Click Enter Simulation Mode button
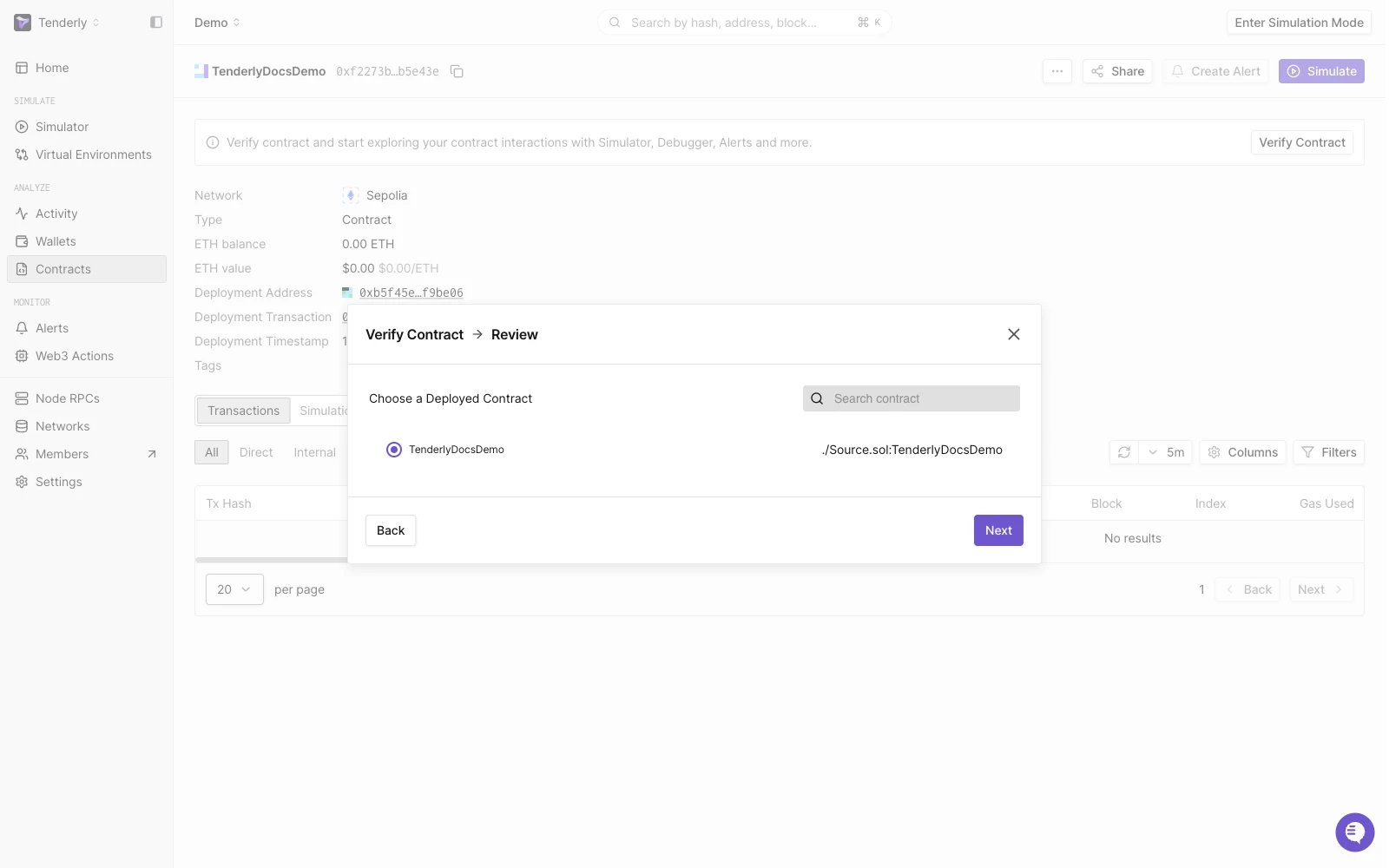The width and height of the screenshot is (1389, 868). point(1299,23)
